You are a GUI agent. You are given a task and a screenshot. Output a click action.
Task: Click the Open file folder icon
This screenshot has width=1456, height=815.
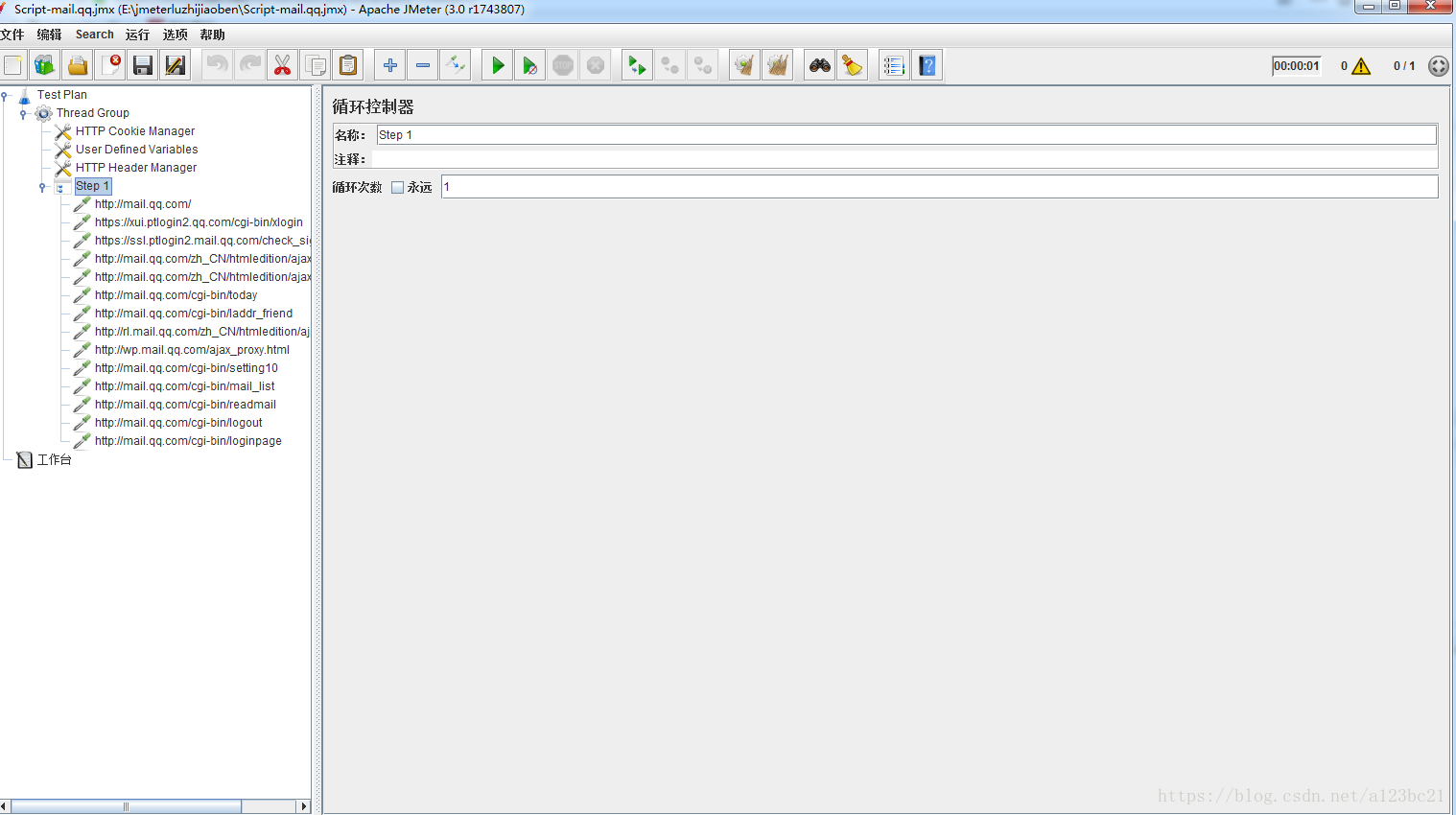[78, 65]
